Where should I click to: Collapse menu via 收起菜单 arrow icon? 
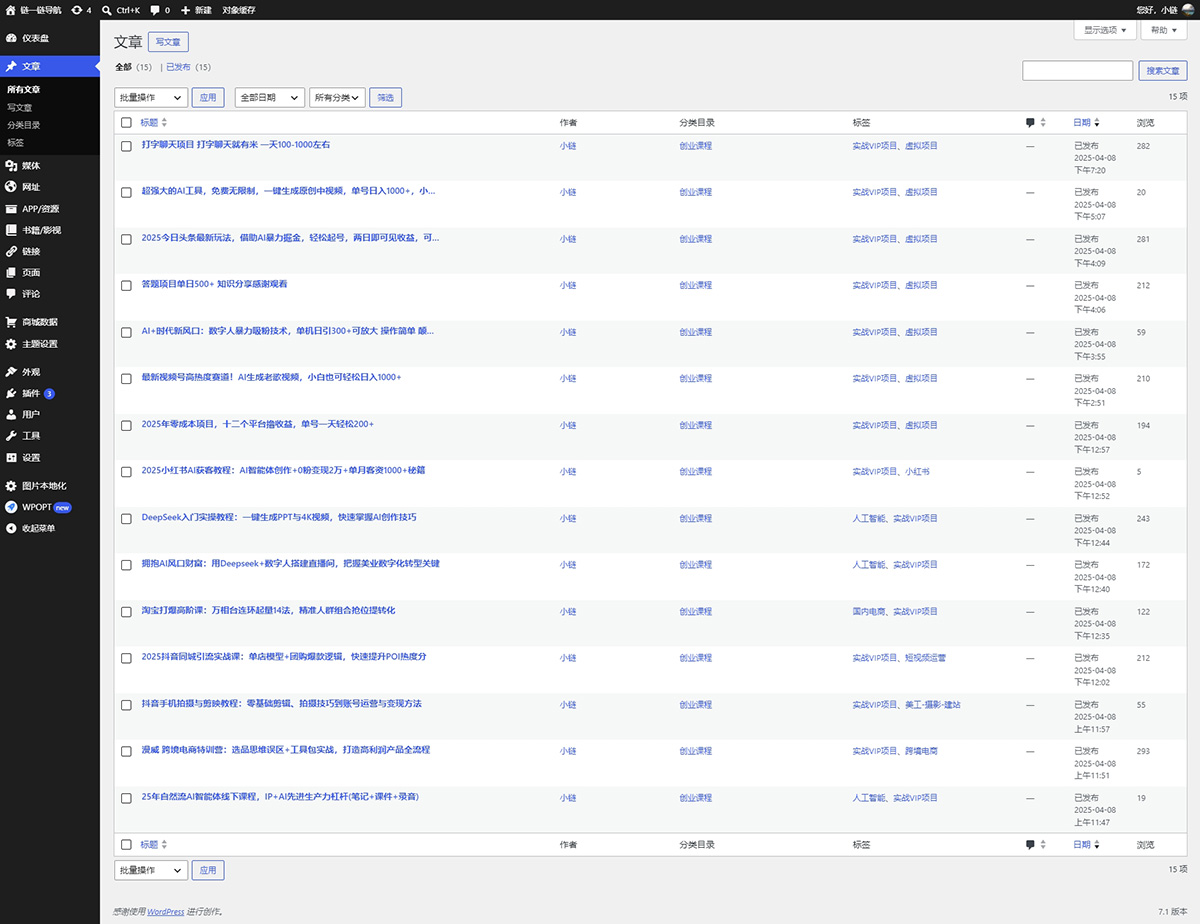click(x=11, y=528)
